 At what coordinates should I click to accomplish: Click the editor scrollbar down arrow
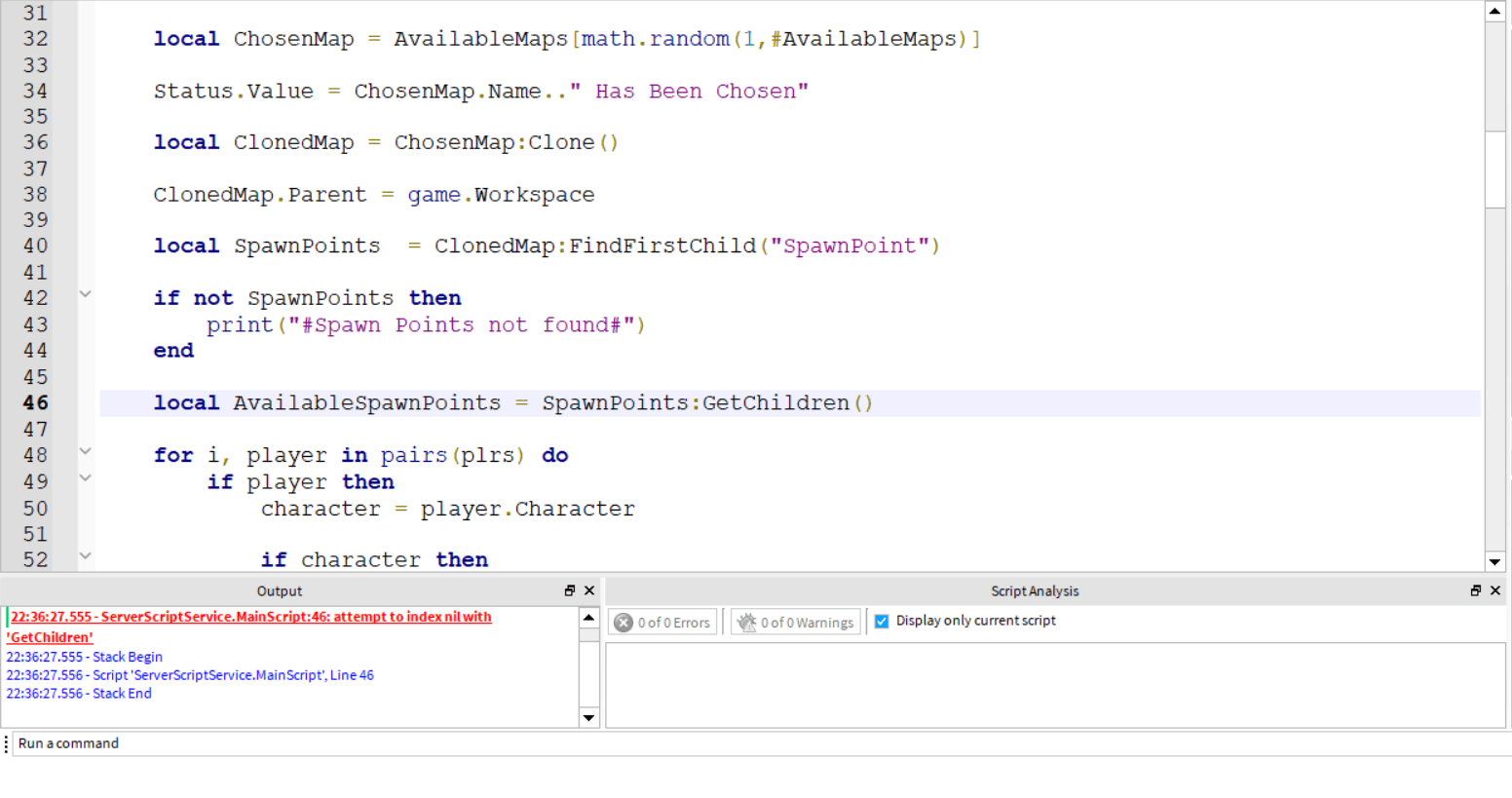(1496, 561)
